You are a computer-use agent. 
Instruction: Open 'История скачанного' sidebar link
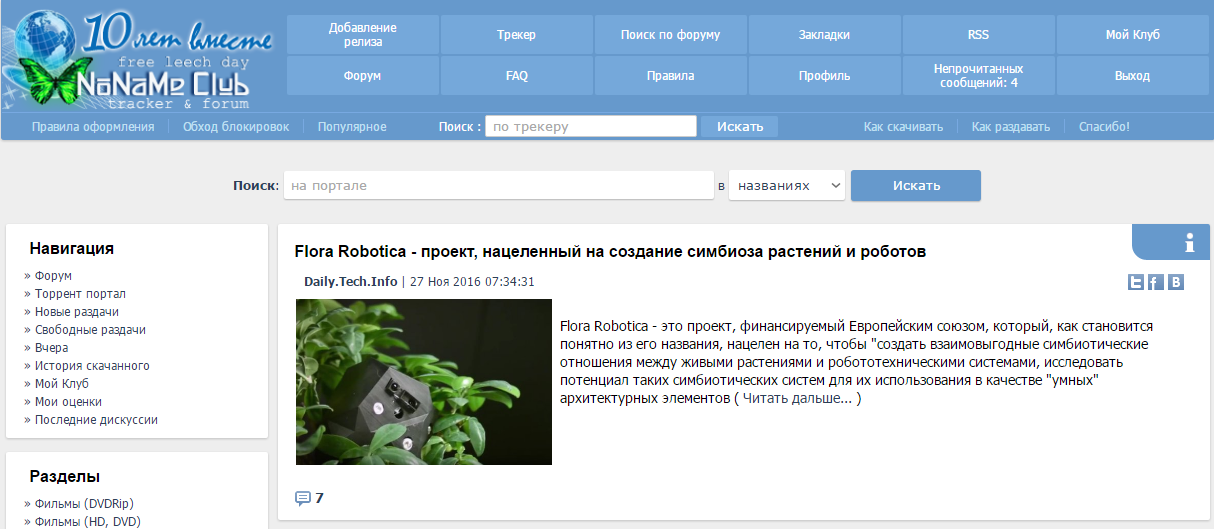[92, 366]
